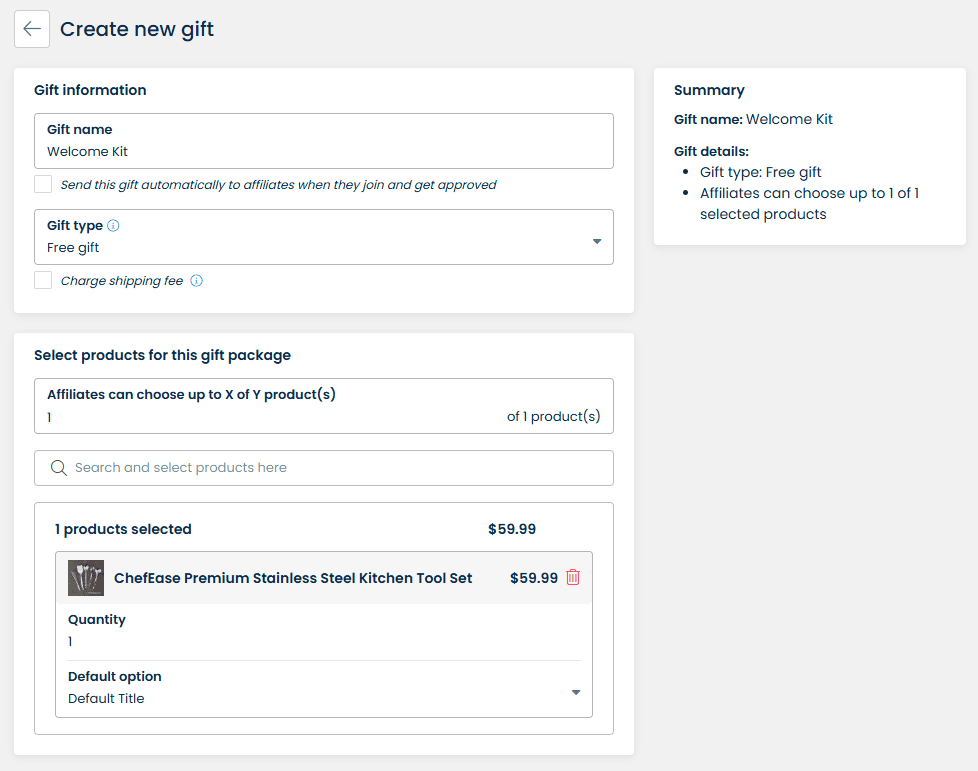Viewport: 978px width, 771px height.
Task: Click 'Gift type: Free gift' in Summary
Action: (760, 172)
